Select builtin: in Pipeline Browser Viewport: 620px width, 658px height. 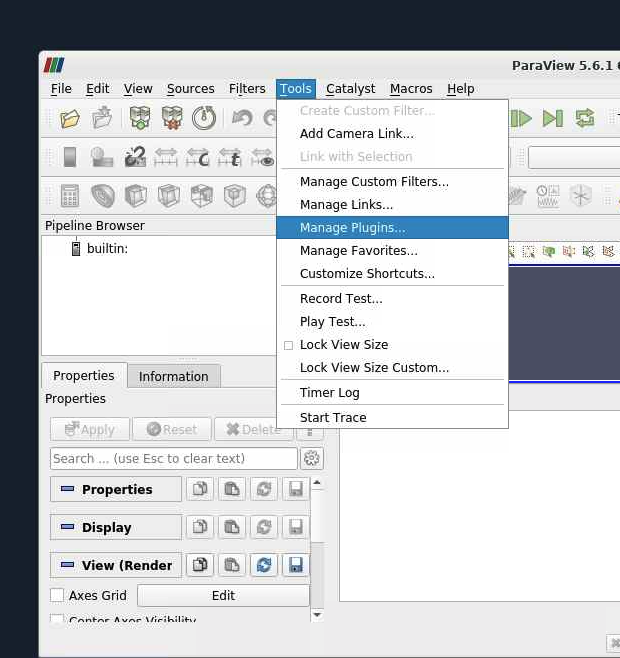click(107, 249)
